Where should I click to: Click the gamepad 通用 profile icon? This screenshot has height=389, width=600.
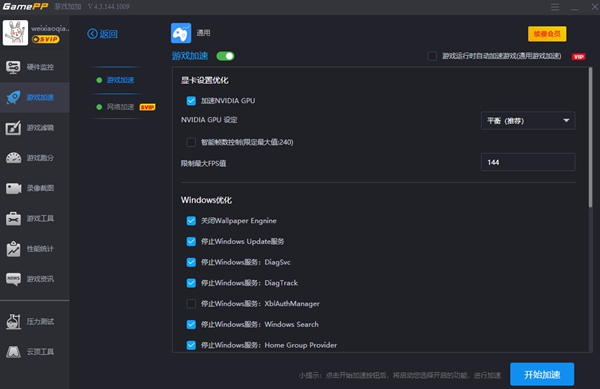(181, 33)
